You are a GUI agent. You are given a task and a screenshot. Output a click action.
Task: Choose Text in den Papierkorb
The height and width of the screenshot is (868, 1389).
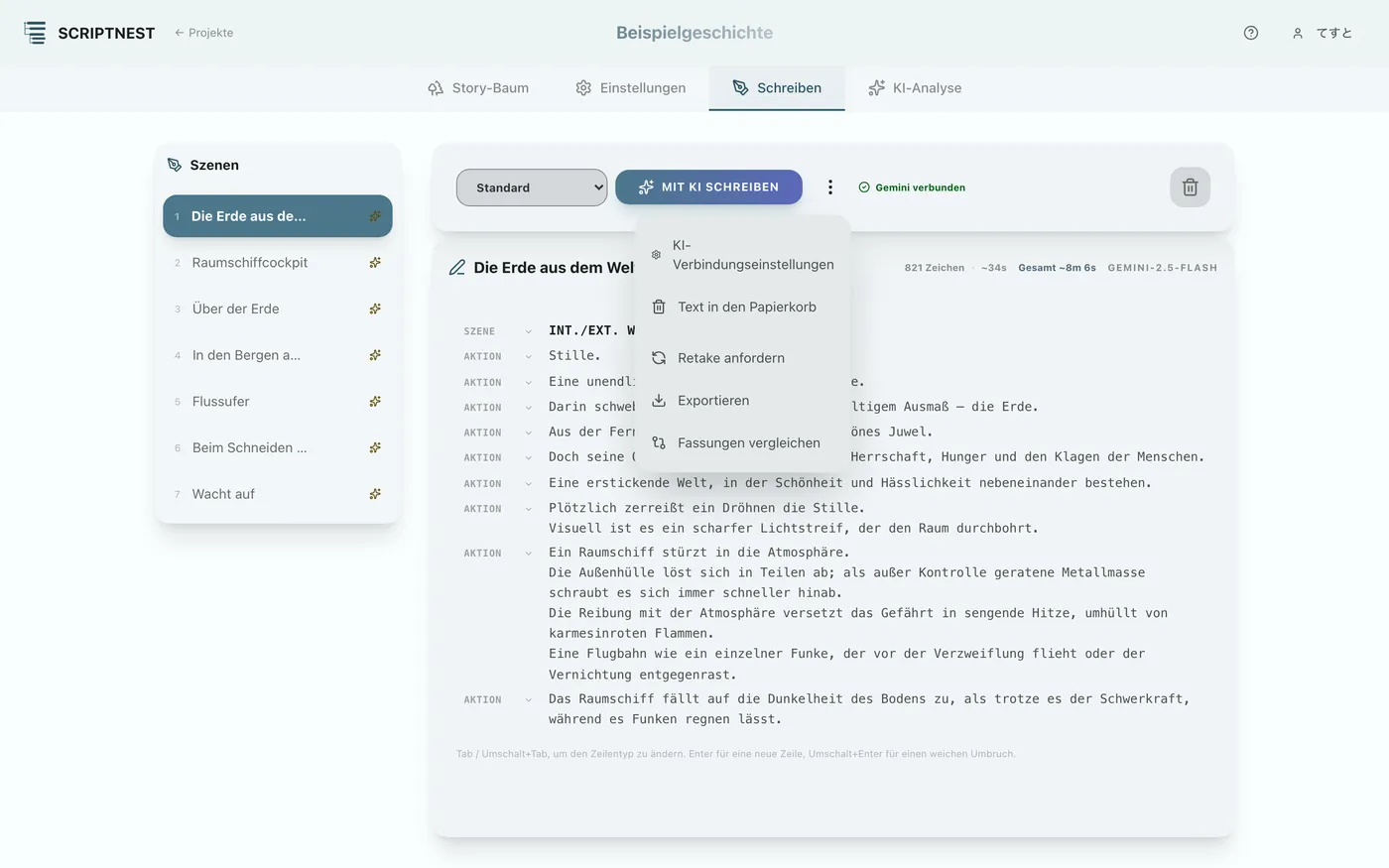(742, 307)
